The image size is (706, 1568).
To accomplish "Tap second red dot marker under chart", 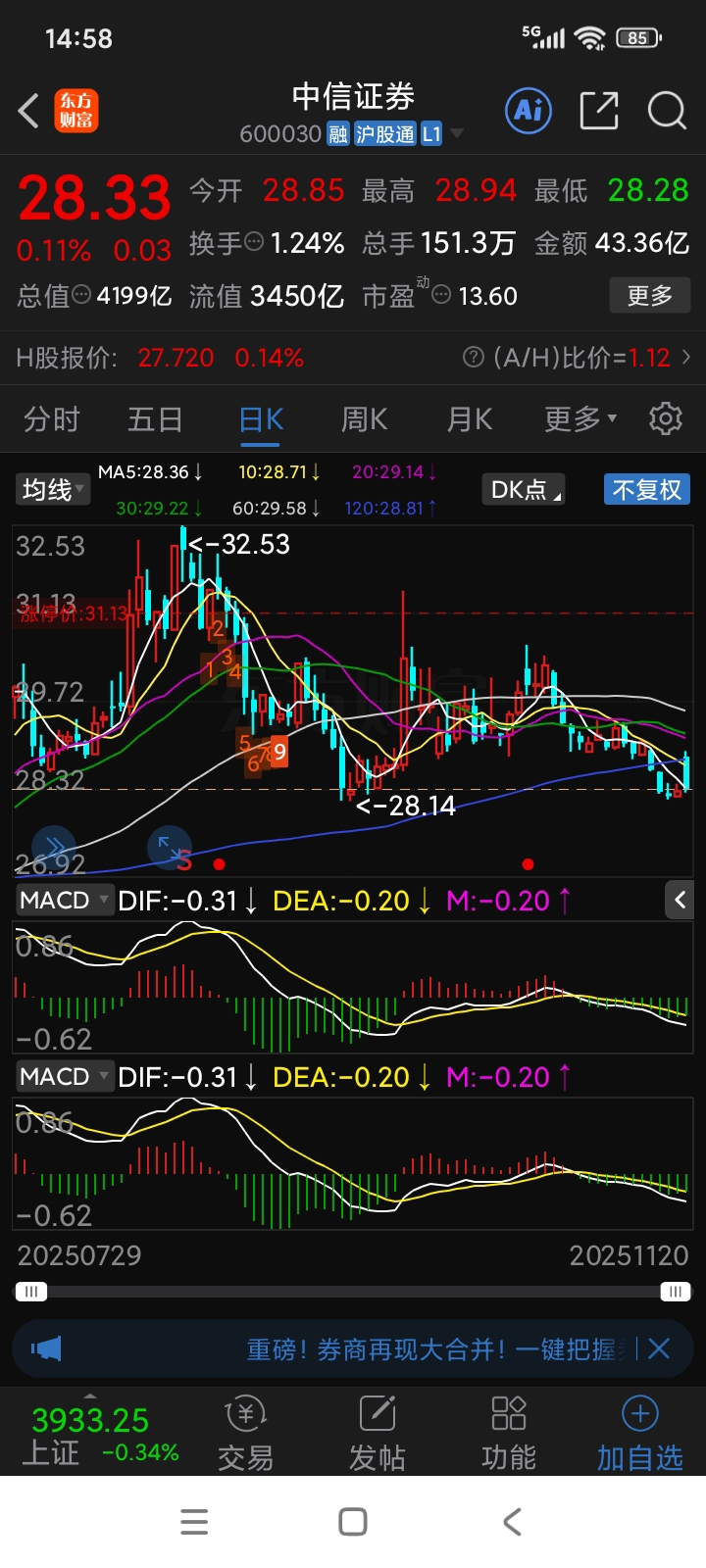I will pyautogui.click(x=528, y=864).
